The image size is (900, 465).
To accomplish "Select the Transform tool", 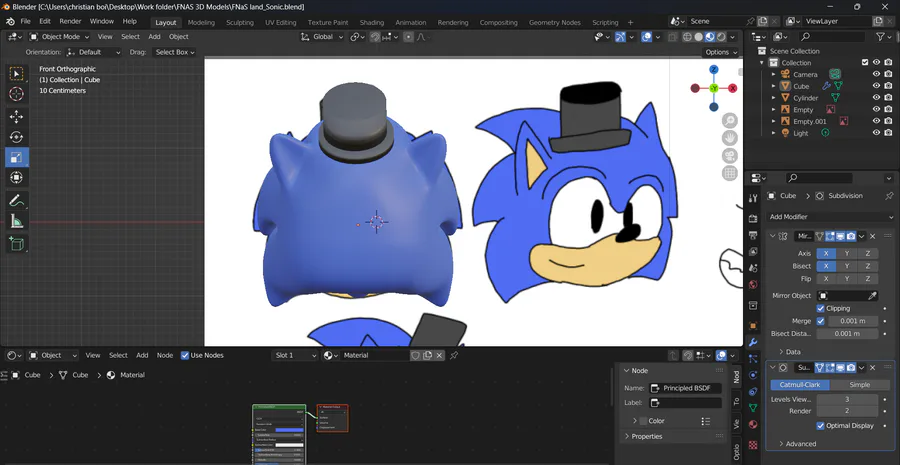I will (17, 177).
